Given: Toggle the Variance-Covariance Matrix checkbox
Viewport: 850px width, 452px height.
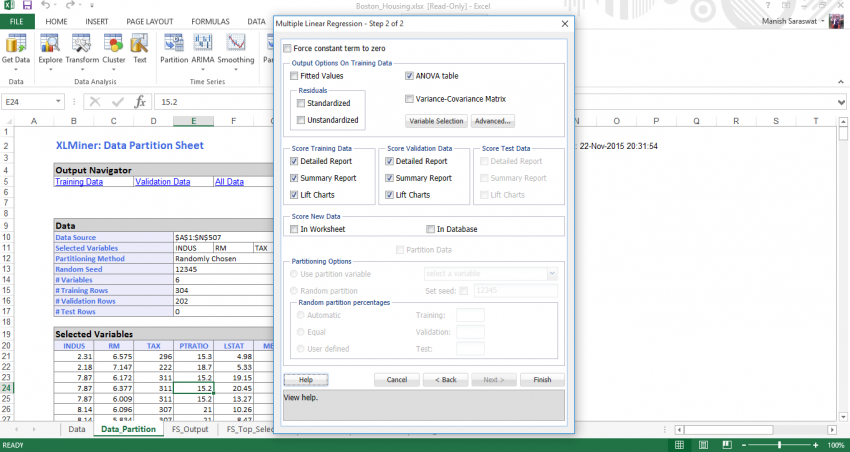Looking at the screenshot, I should tap(410, 99).
